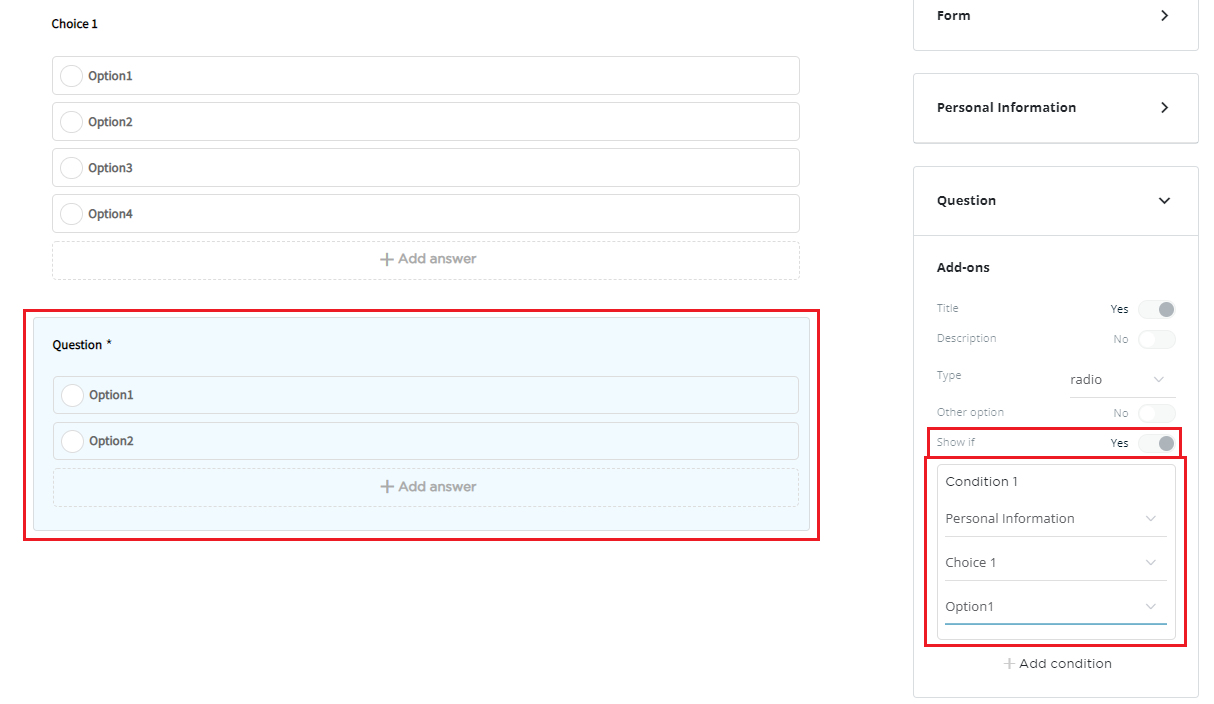Collapse the Question panel chevron
The width and height of the screenshot is (1214, 704).
click(1164, 201)
